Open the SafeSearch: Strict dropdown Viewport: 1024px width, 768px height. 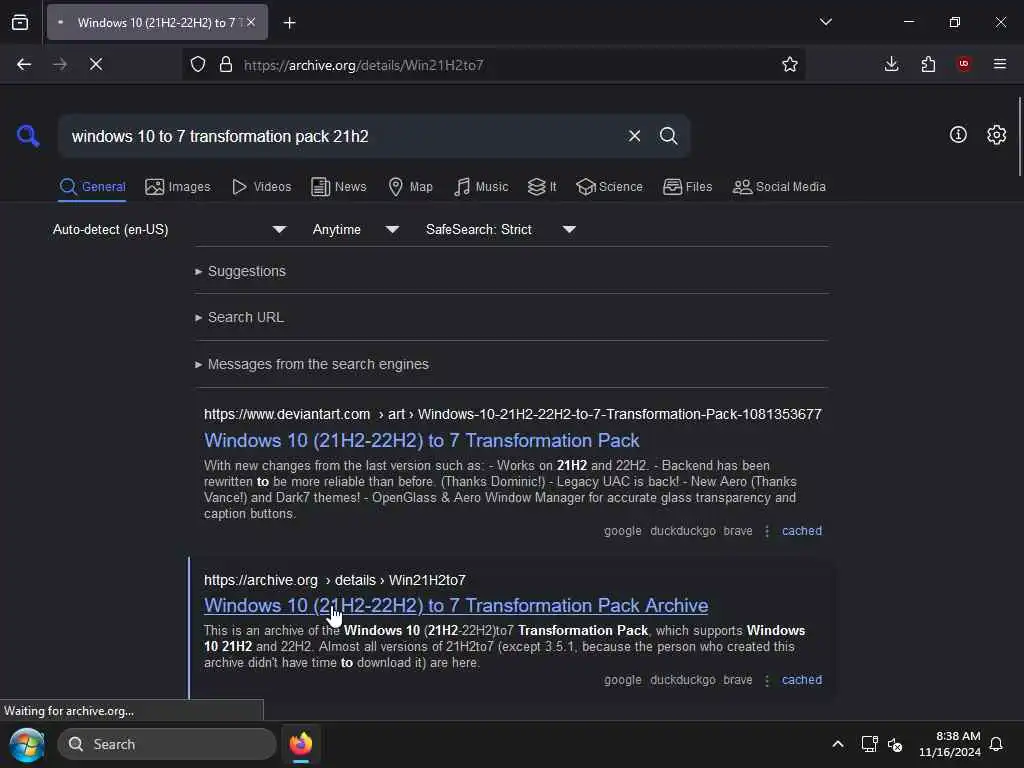click(x=501, y=229)
